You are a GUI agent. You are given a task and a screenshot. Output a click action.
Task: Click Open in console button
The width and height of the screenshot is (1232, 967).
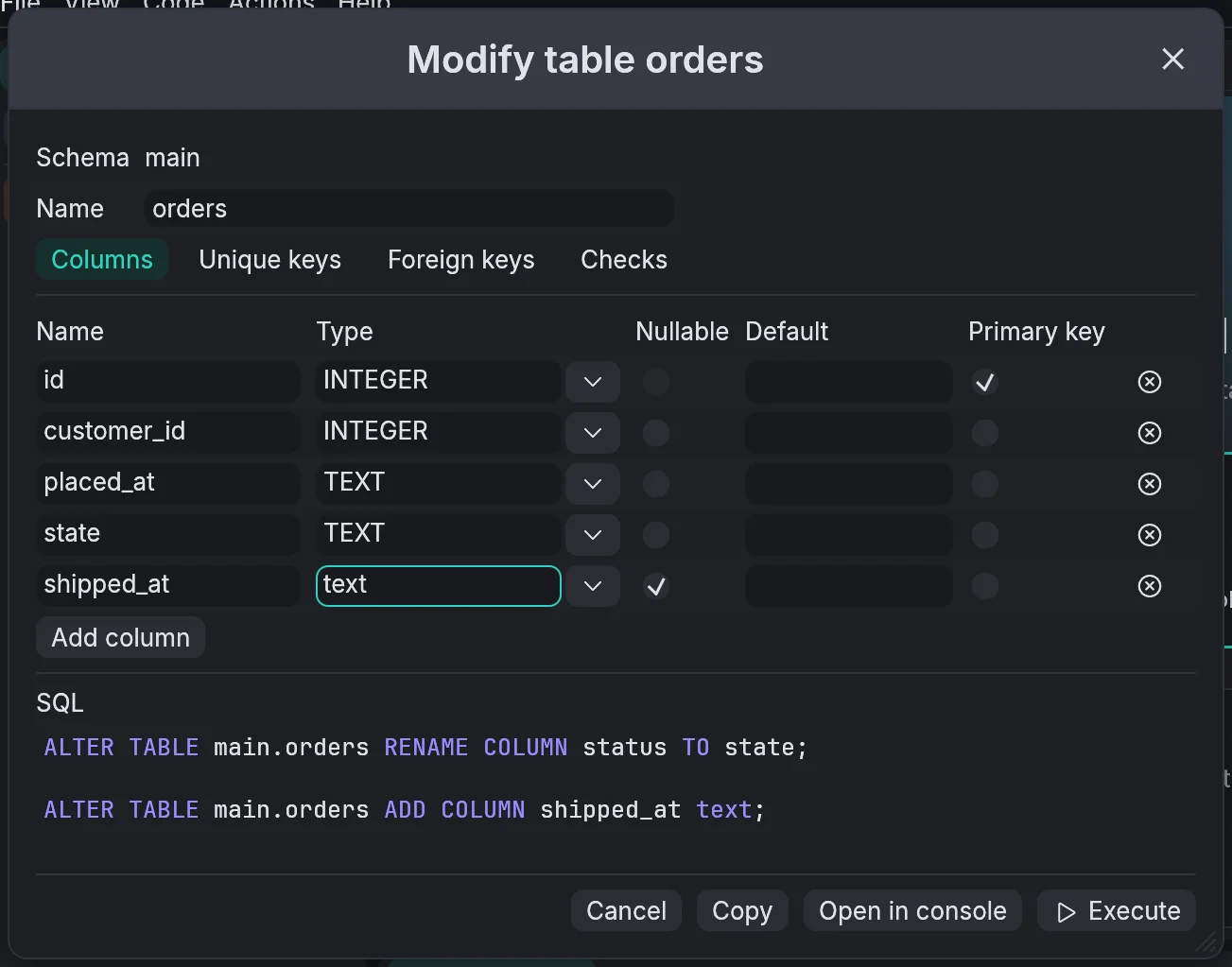click(912, 911)
